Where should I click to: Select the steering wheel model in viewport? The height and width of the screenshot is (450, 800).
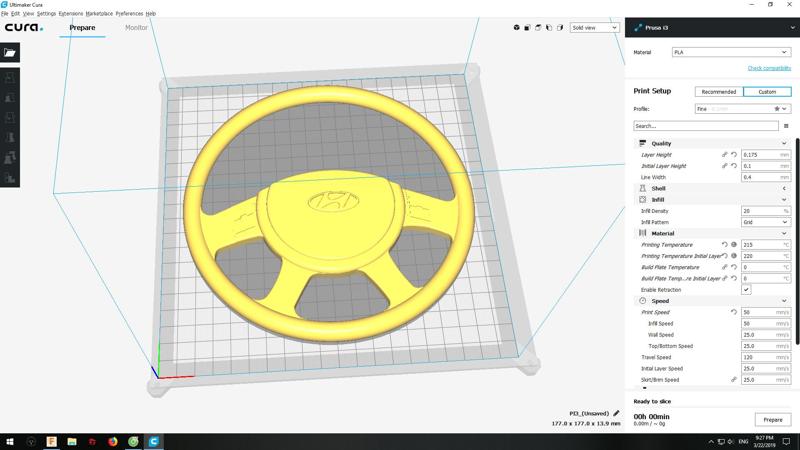coord(329,214)
